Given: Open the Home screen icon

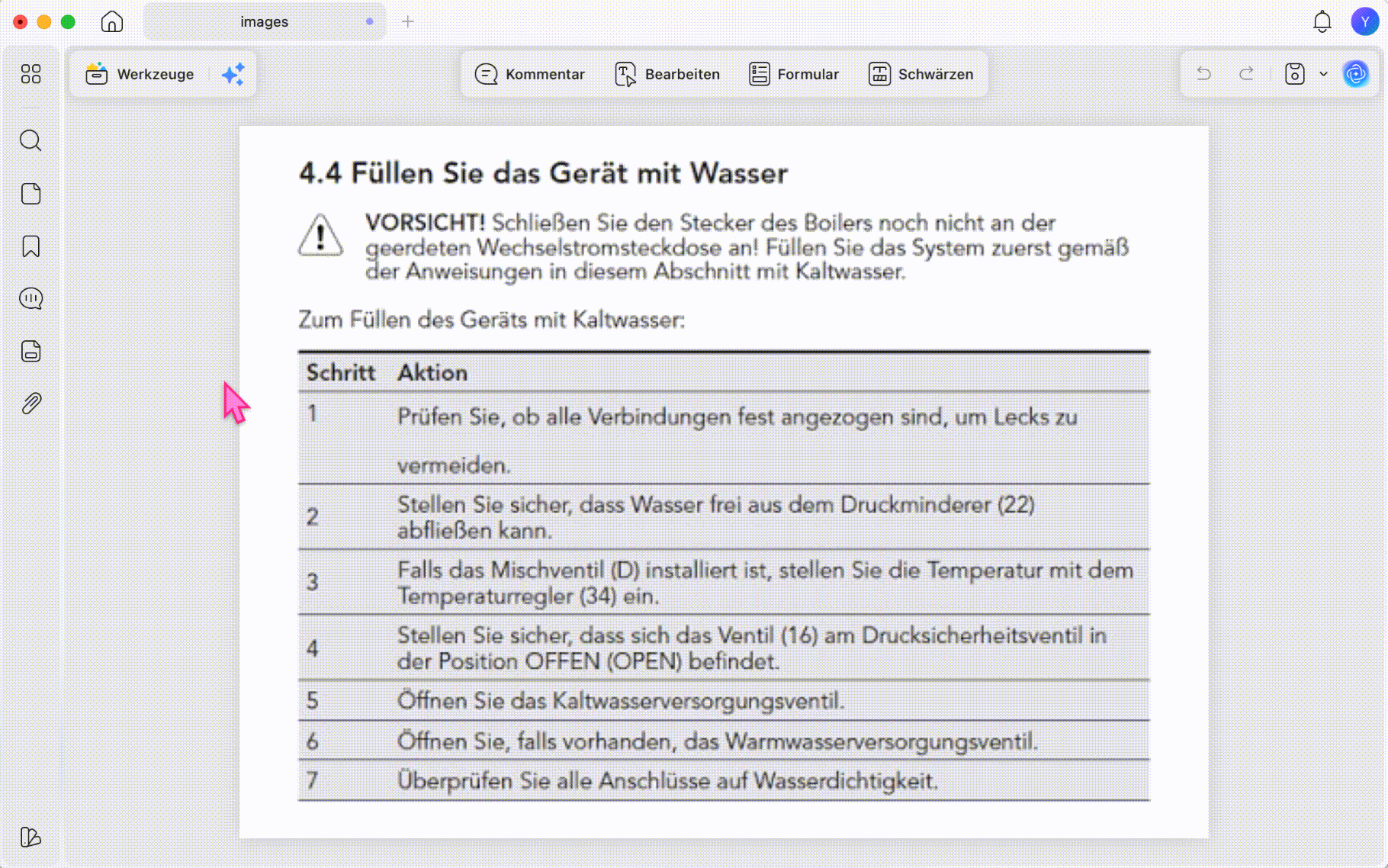Looking at the screenshot, I should [x=112, y=21].
